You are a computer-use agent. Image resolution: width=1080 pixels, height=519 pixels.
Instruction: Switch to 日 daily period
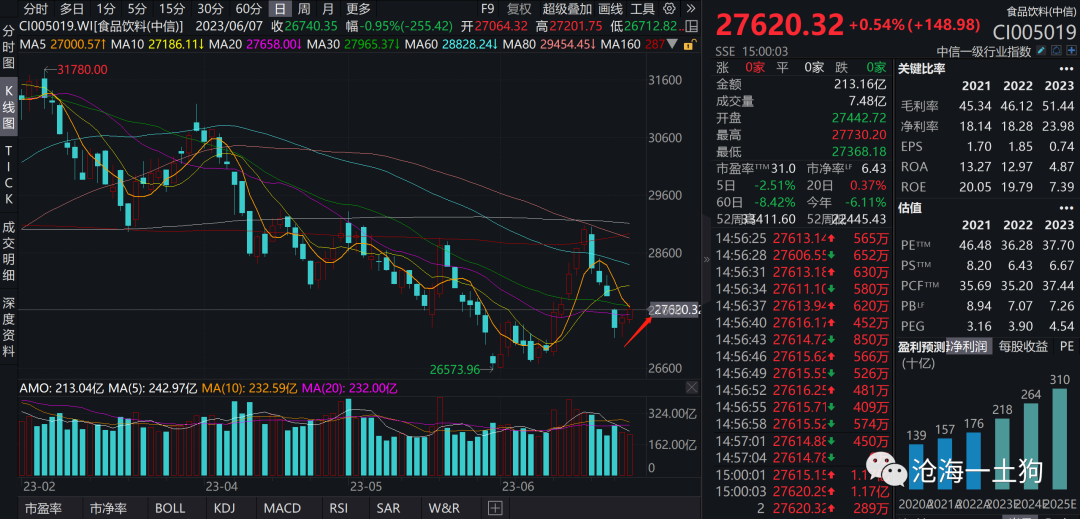(x=279, y=8)
